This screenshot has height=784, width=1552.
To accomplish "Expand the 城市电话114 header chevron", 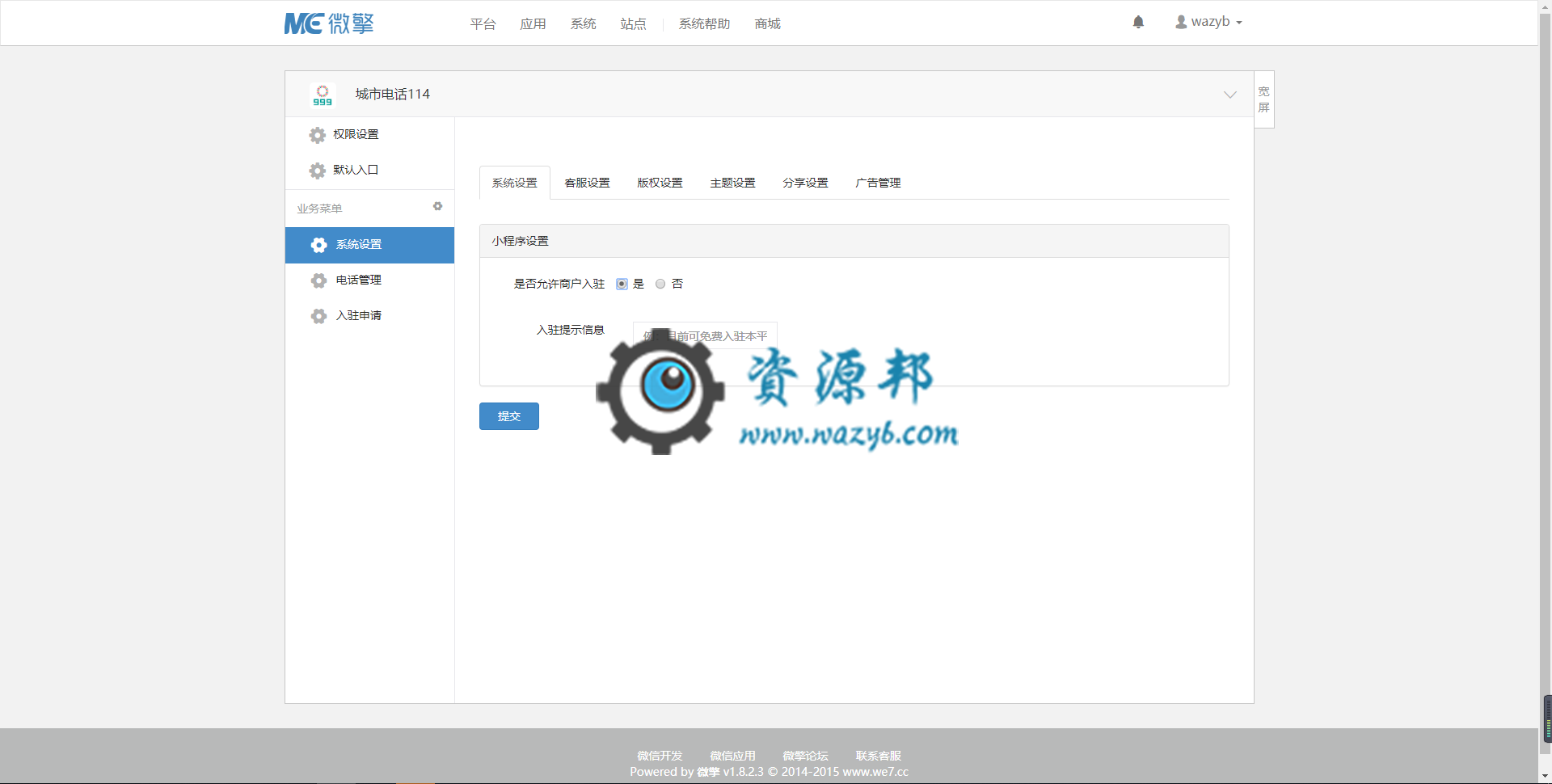I will [1229, 95].
